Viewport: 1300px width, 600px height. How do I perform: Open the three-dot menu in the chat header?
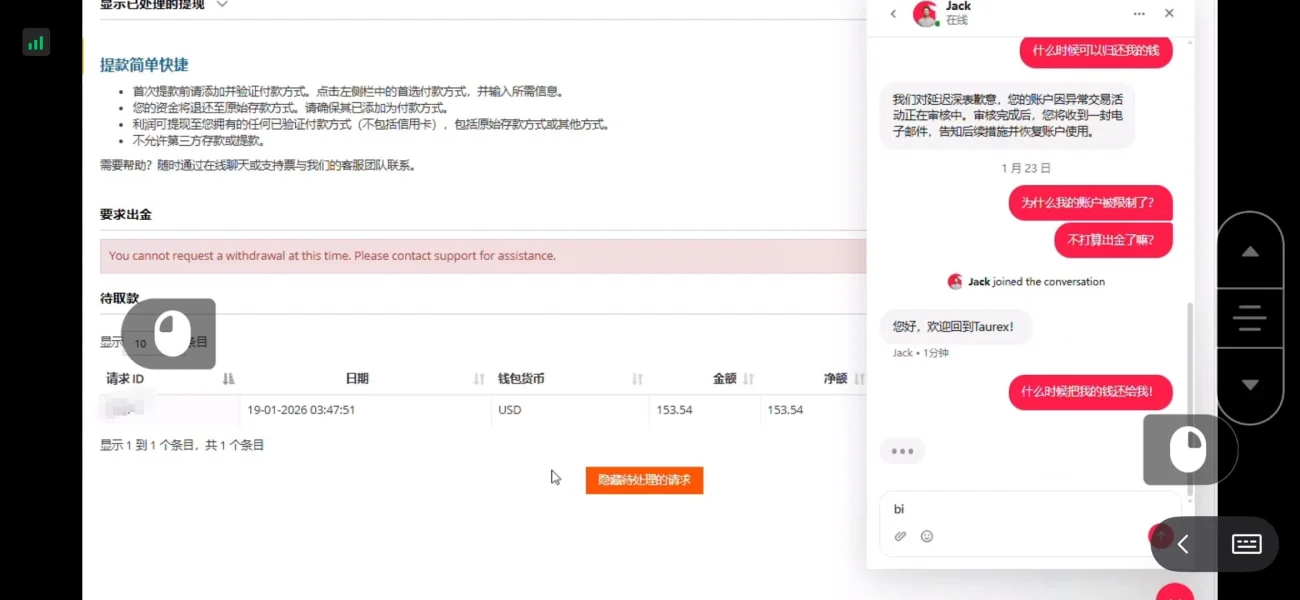coord(1138,13)
